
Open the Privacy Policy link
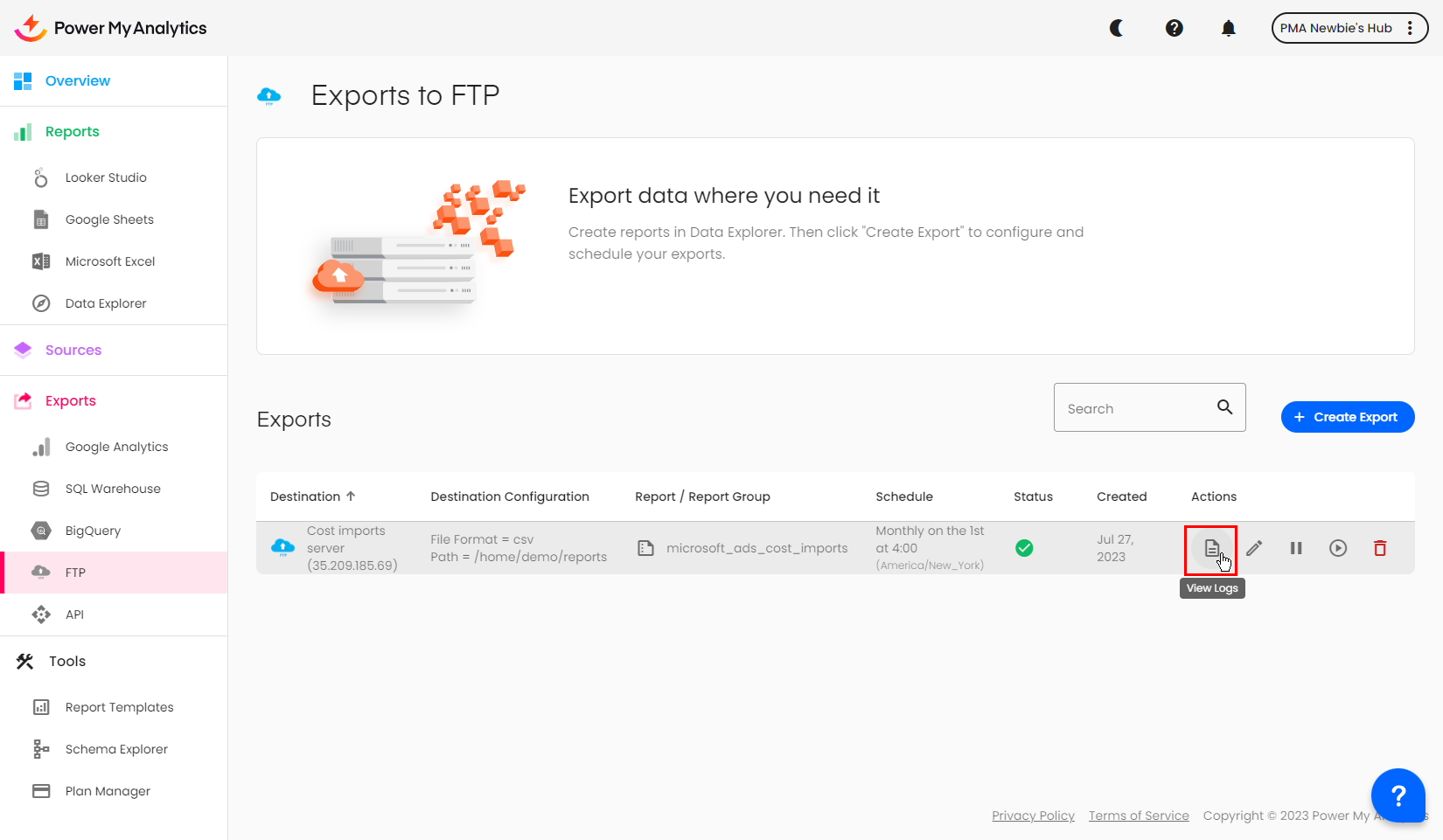point(1033,816)
